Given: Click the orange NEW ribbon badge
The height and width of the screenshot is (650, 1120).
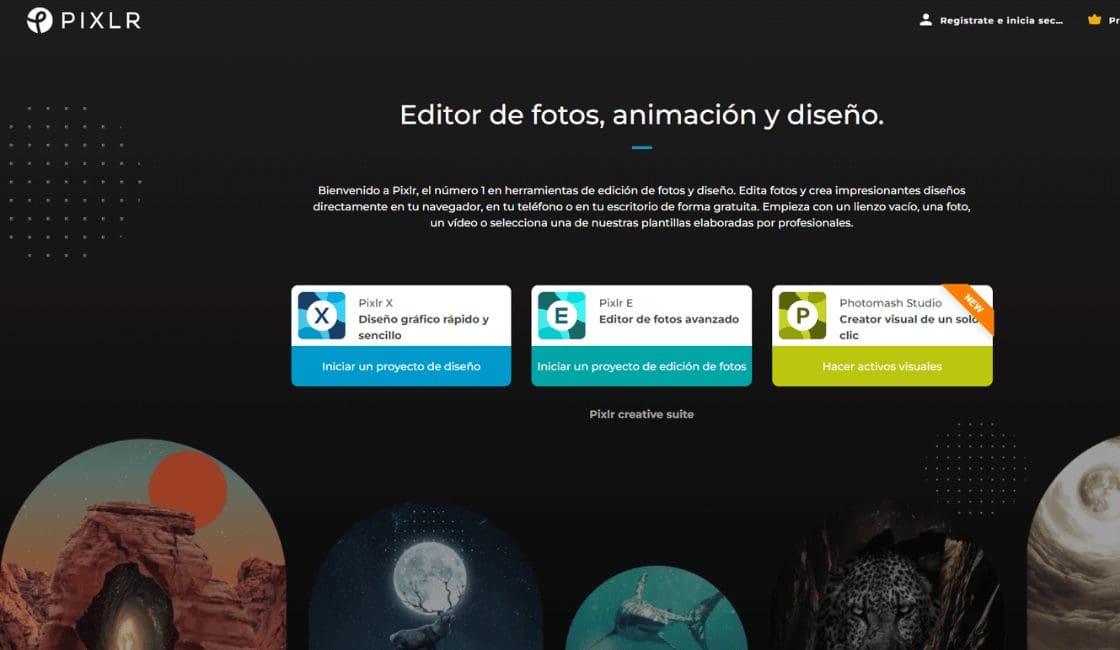Looking at the screenshot, I should click(x=972, y=304).
